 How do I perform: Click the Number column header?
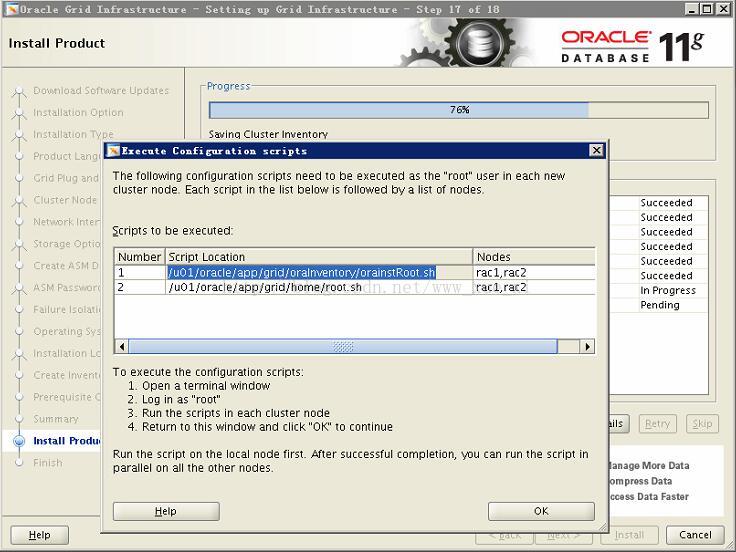coord(139,257)
